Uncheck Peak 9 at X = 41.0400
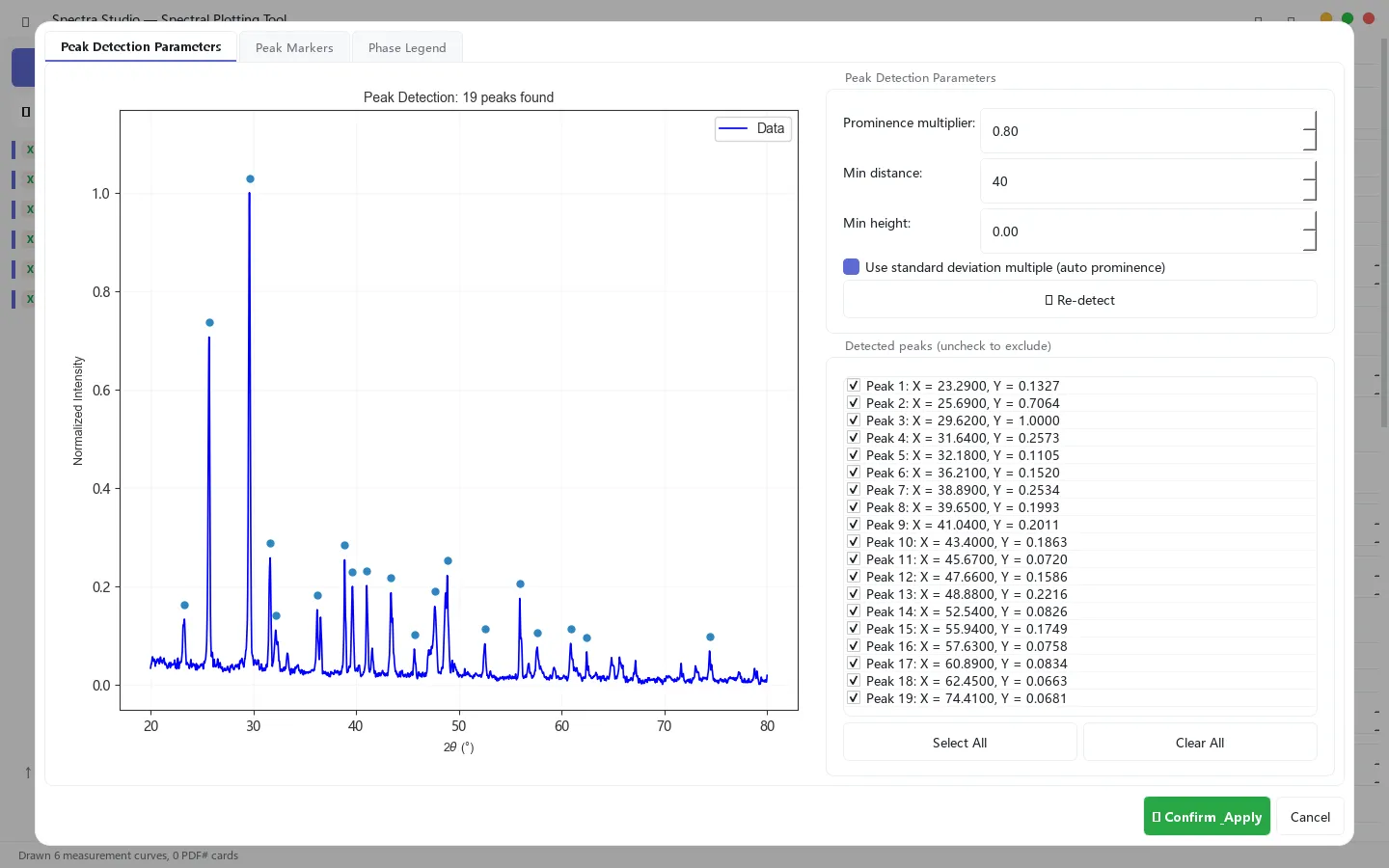1389x868 pixels. (854, 524)
